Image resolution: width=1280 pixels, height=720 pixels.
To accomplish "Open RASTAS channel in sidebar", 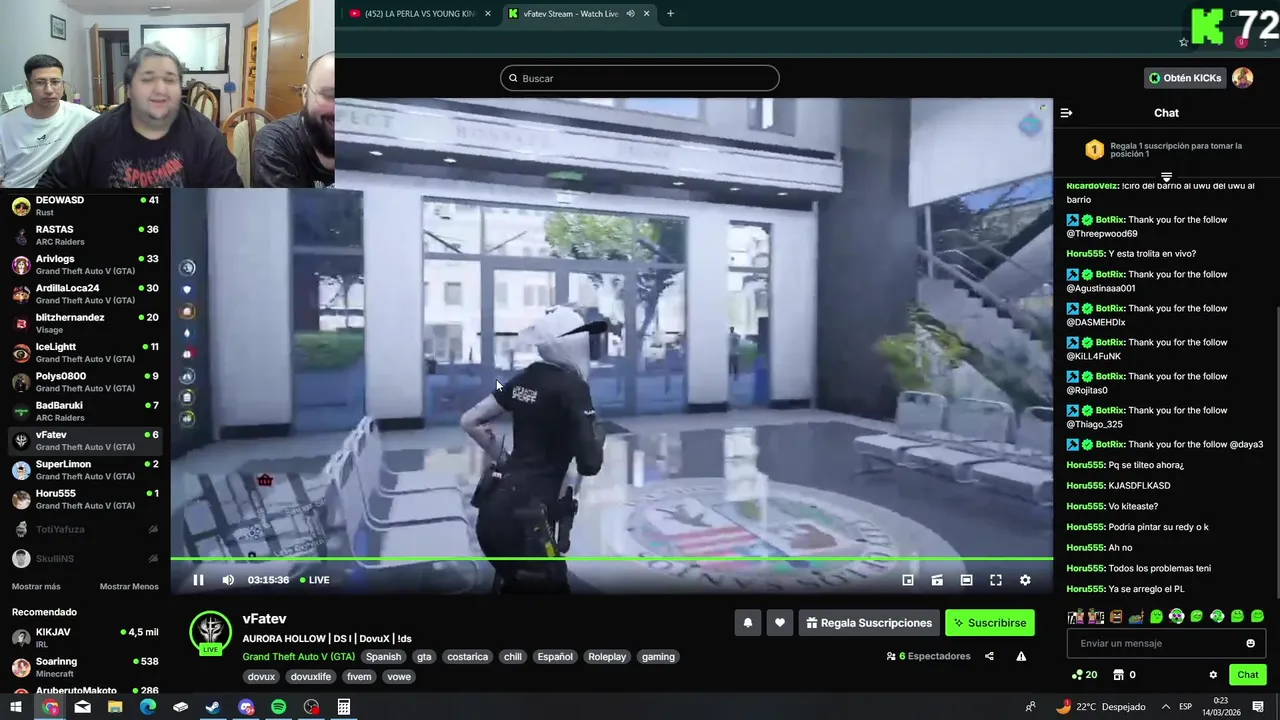I will (85, 236).
